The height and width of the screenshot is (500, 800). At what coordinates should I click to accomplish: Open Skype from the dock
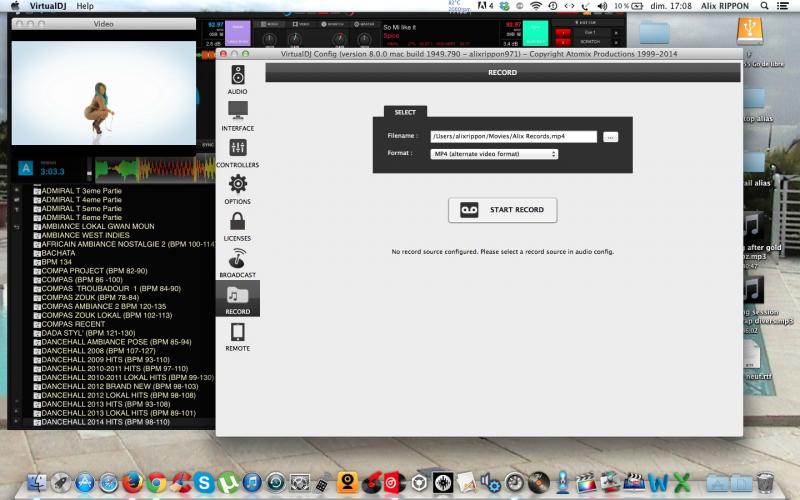tap(204, 482)
